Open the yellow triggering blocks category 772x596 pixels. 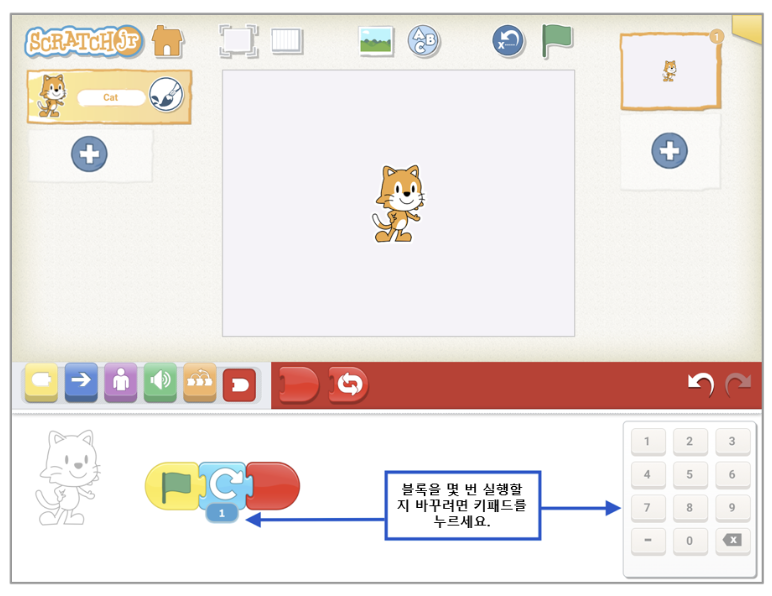point(41,383)
